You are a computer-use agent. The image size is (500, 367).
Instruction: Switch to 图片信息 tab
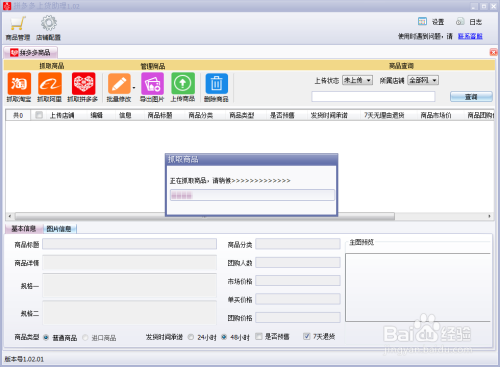coord(60,229)
